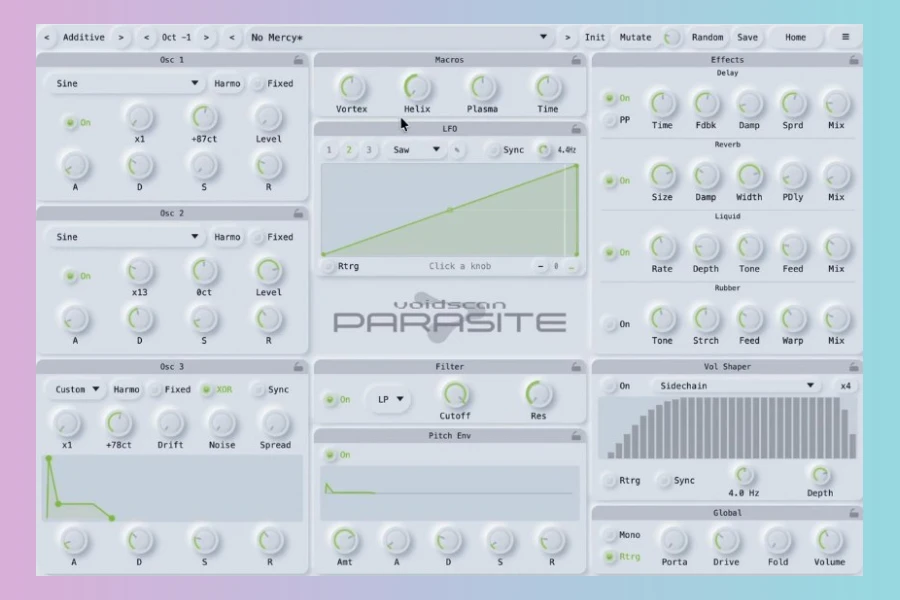Viewport: 900px width, 600px height.
Task: Toggle the Vol Shaper panel lock icon
Action: tap(854, 366)
